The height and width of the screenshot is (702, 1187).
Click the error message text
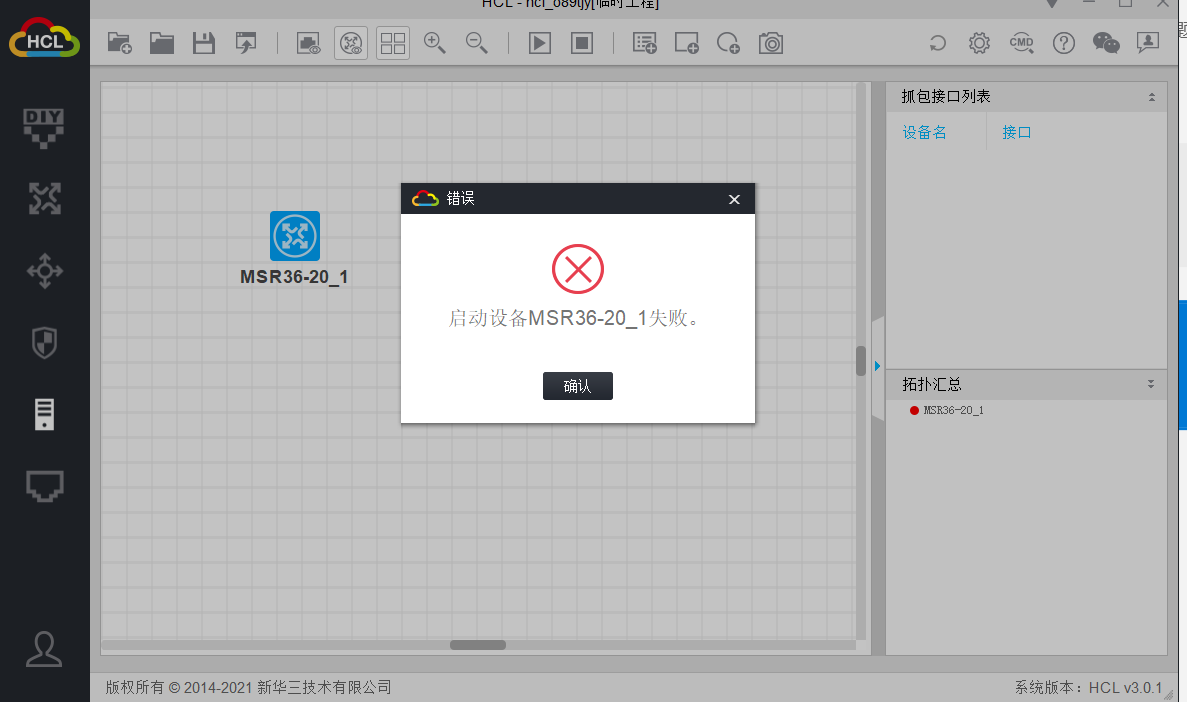tap(575, 318)
